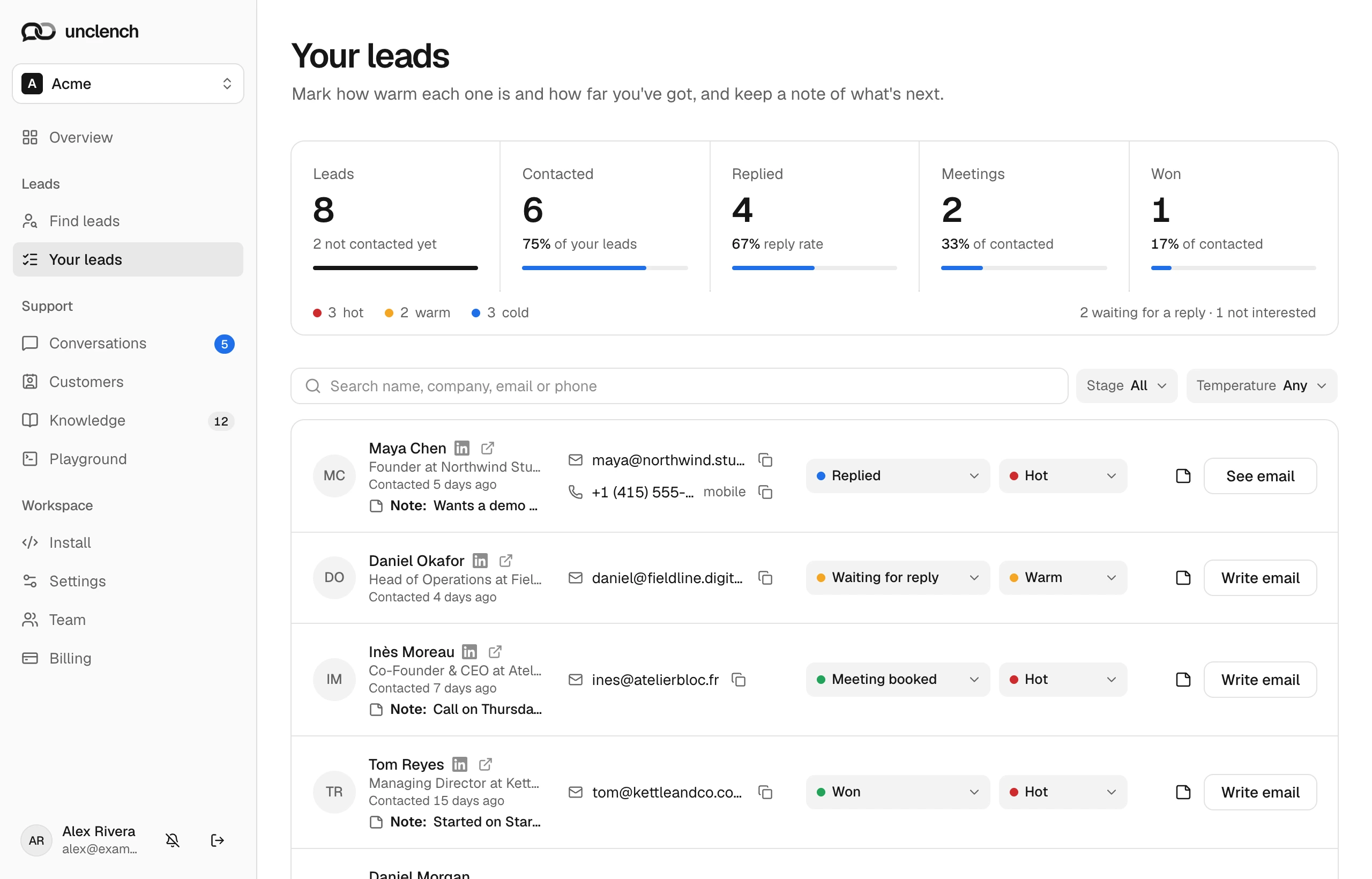The image size is (1372, 879).
Task: Open Inès Moreau's Meeting booked dropdown
Action: [x=897, y=679]
